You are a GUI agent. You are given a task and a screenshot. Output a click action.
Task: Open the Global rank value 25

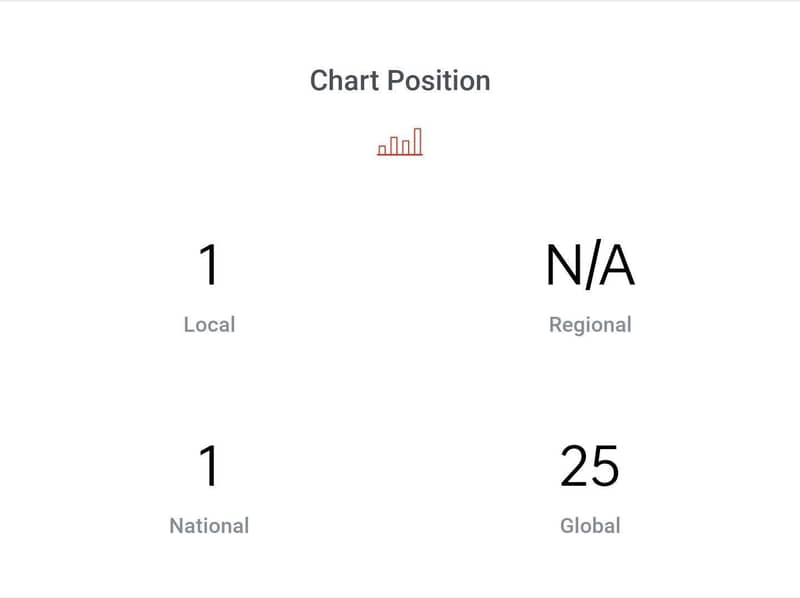(x=590, y=466)
